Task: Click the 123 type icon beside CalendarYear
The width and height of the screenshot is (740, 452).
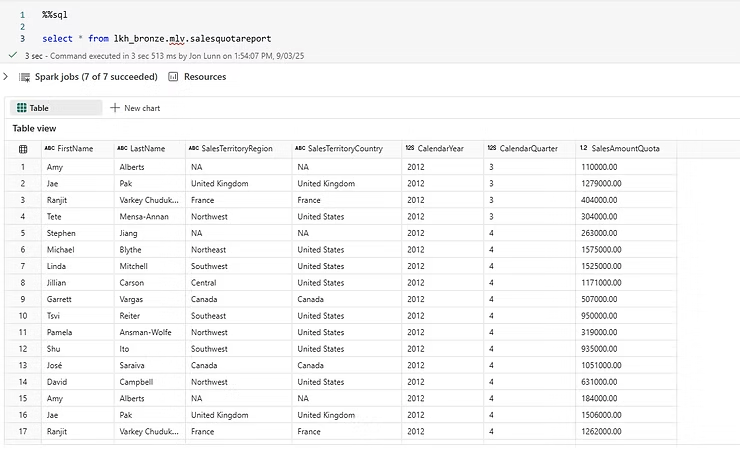Action: (410, 149)
